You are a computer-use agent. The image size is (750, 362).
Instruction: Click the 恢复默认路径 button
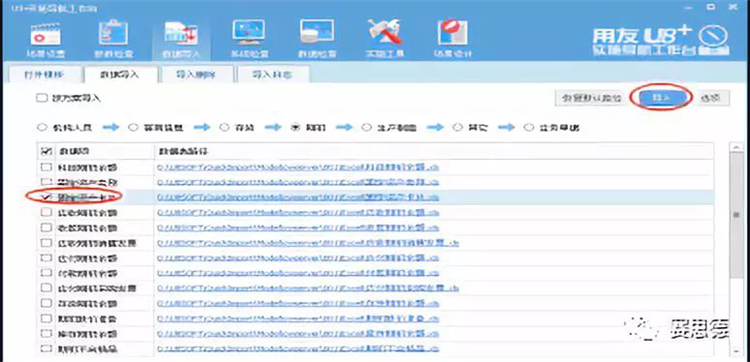591,98
